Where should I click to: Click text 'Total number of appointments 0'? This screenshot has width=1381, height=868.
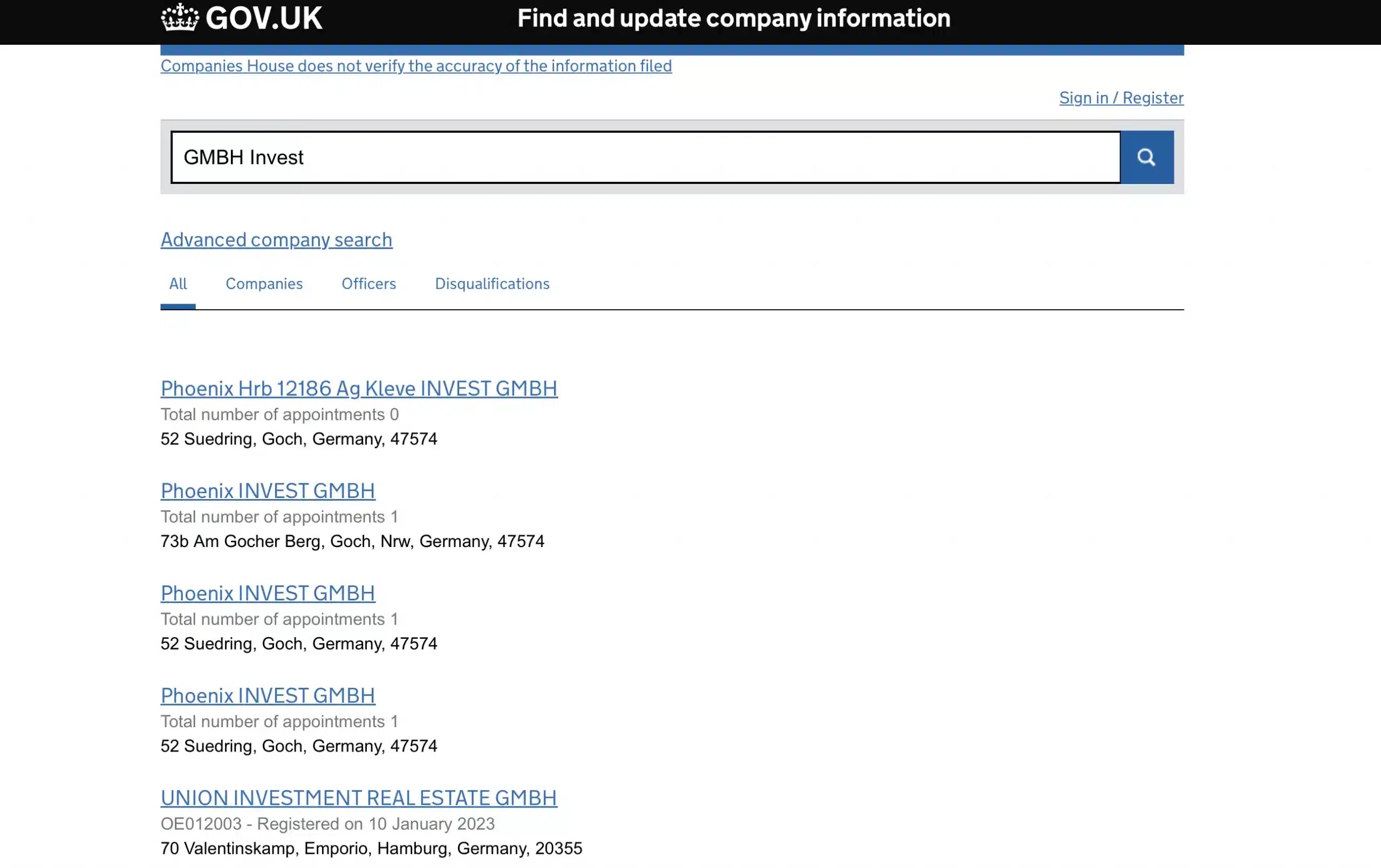[x=279, y=415]
